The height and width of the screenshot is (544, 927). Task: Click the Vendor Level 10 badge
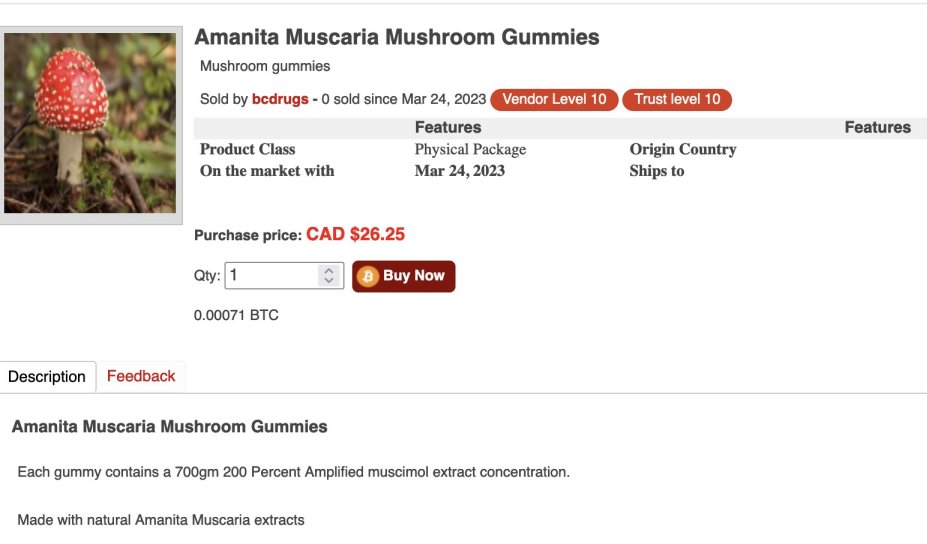pyautogui.click(x=554, y=99)
